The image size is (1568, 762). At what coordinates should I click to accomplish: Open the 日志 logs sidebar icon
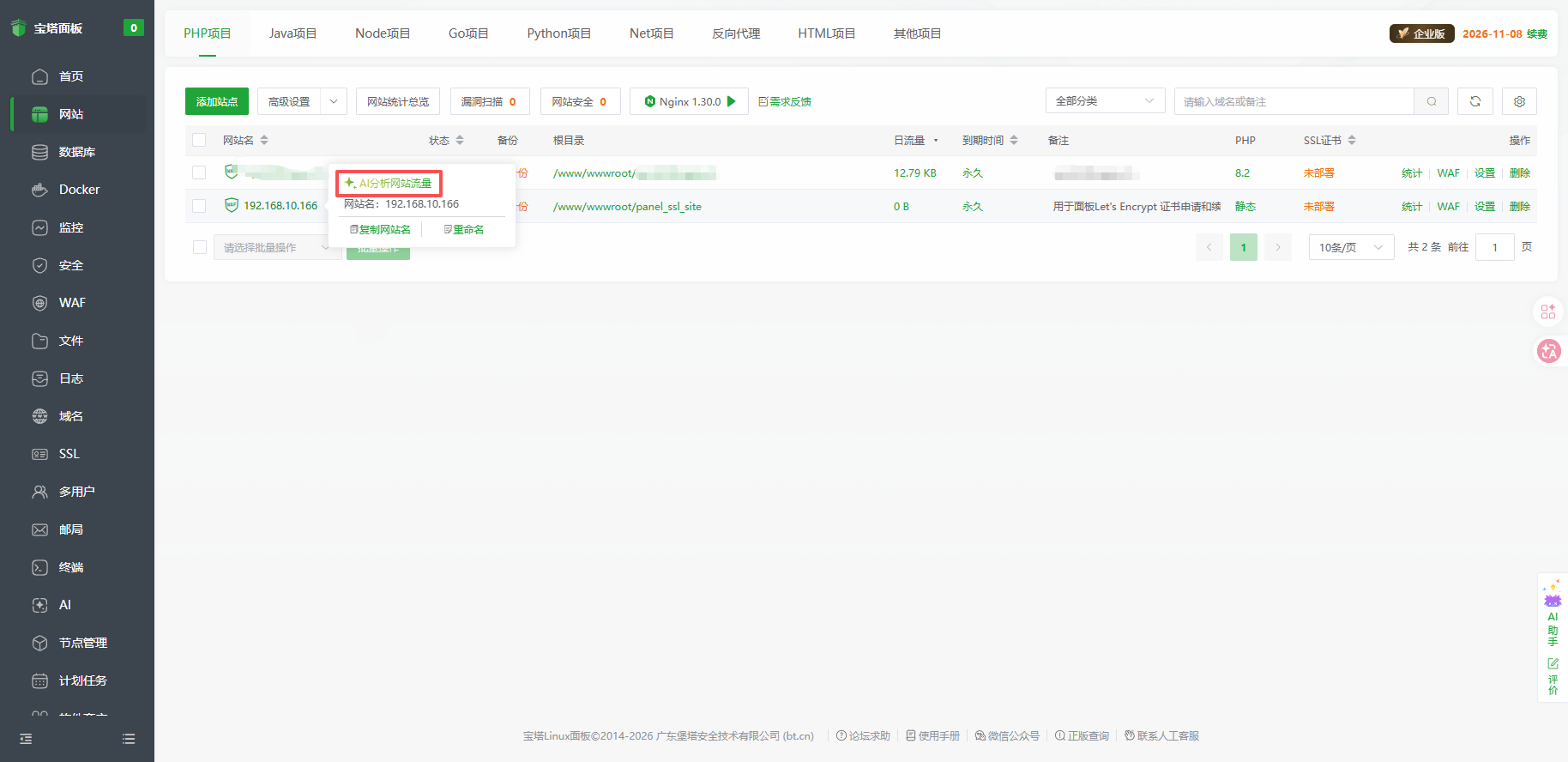(39, 378)
